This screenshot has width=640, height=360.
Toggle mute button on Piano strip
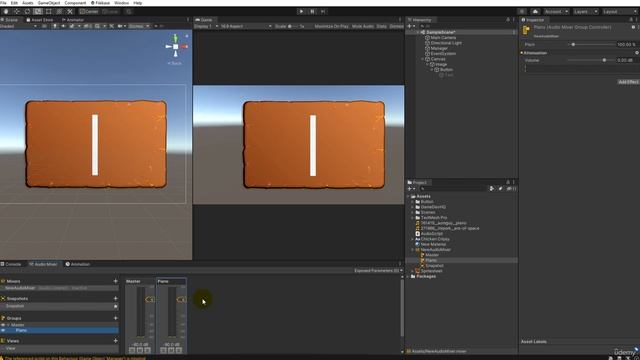tap(171, 350)
